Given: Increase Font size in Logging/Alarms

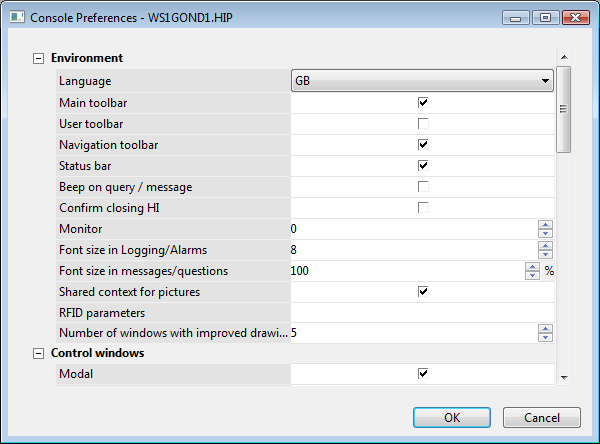Looking at the screenshot, I should tap(545, 245).
